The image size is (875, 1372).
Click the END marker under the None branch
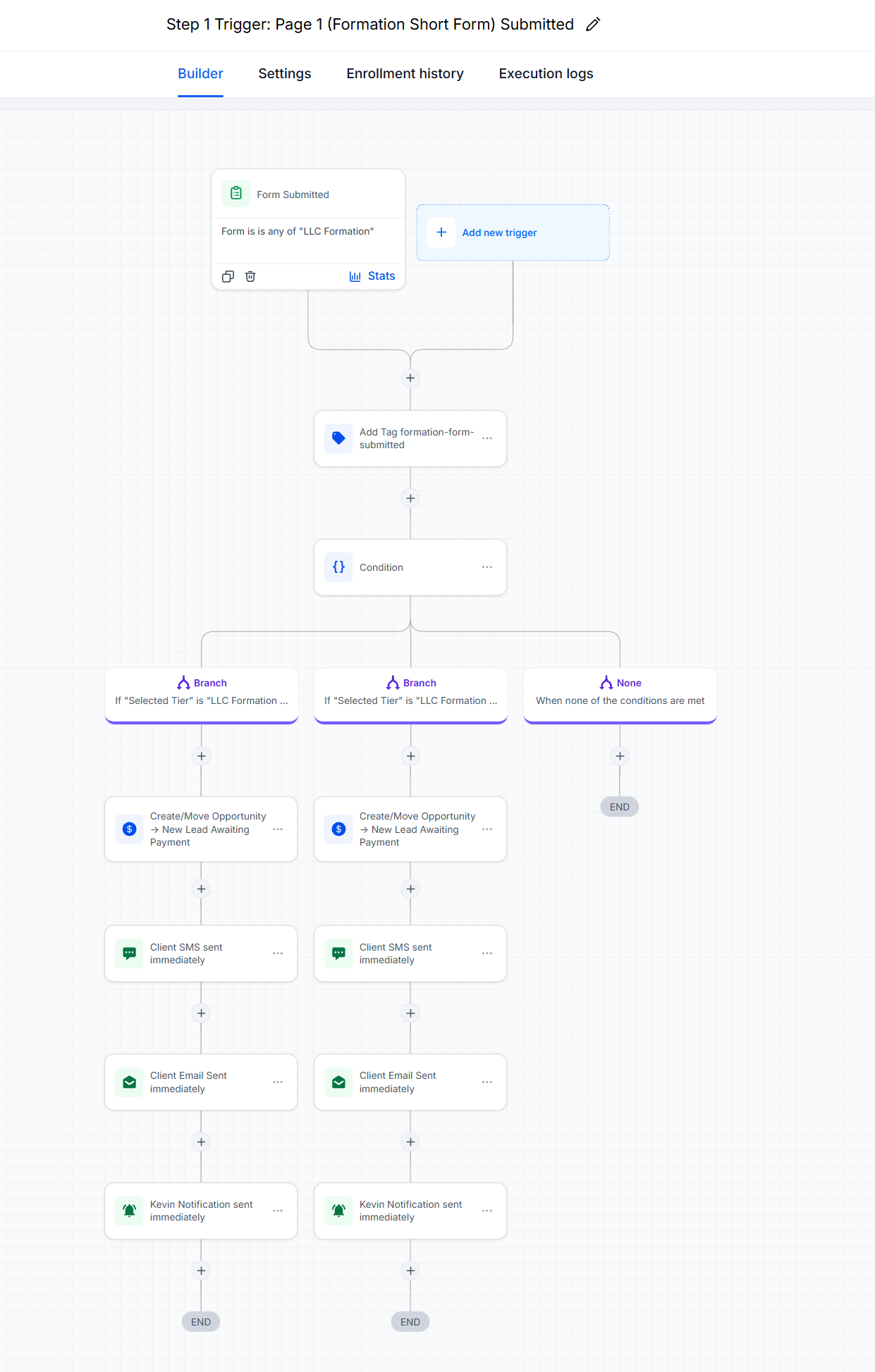click(x=620, y=807)
